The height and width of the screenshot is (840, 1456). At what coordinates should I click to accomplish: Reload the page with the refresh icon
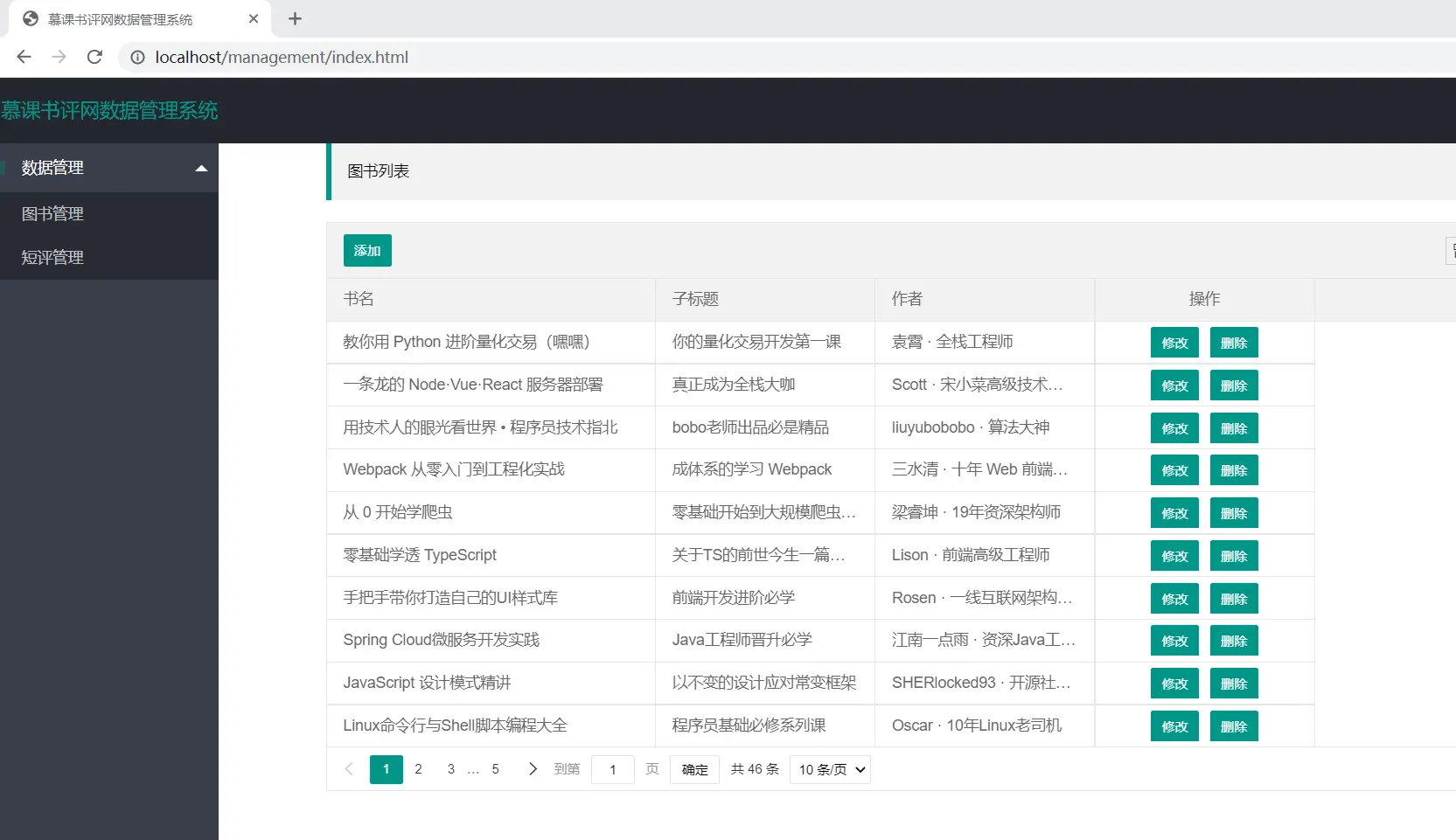(94, 57)
